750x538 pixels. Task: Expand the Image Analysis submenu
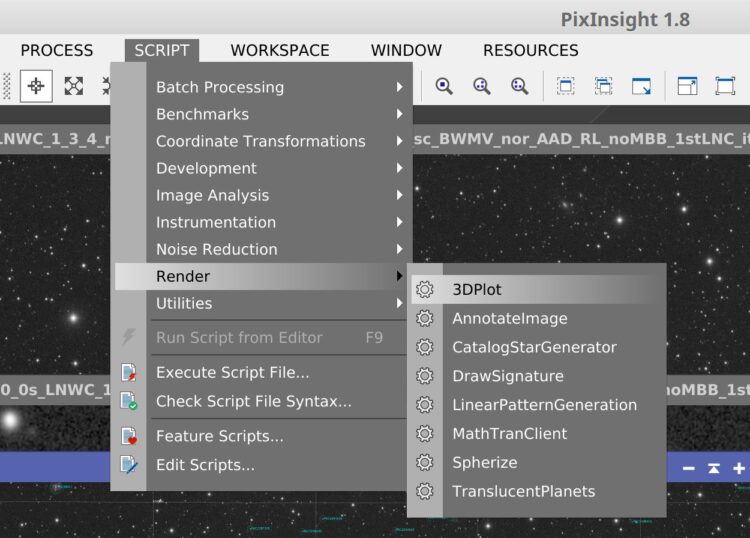261,195
